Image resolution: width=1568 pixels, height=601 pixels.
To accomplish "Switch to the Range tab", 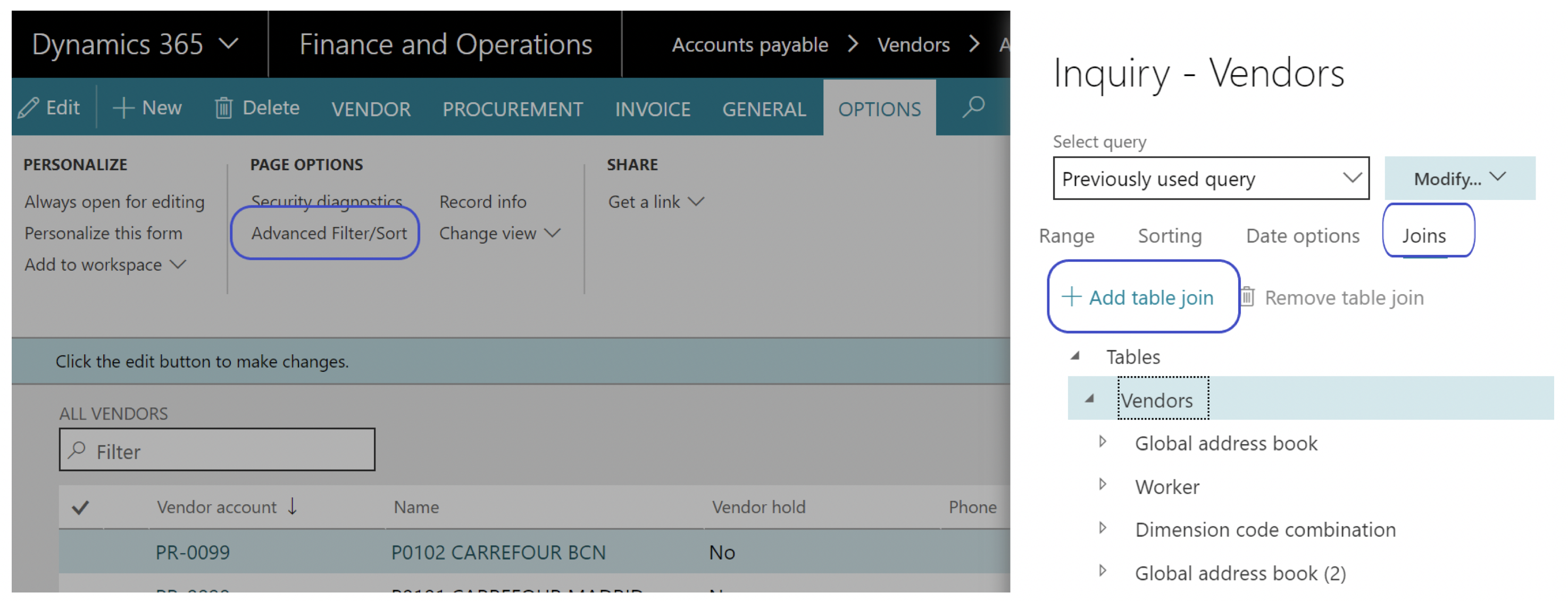I will click(x=1066, y=235).
